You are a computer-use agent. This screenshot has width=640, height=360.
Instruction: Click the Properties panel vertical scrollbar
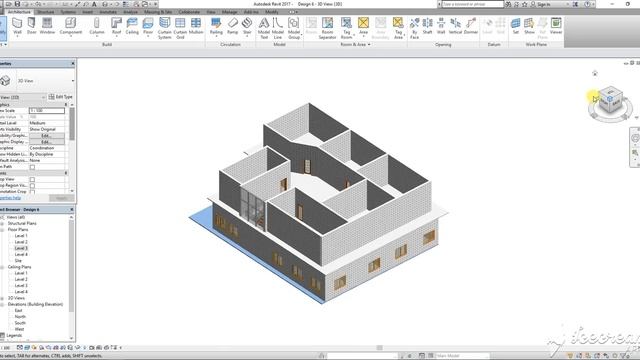click(72, 124)
